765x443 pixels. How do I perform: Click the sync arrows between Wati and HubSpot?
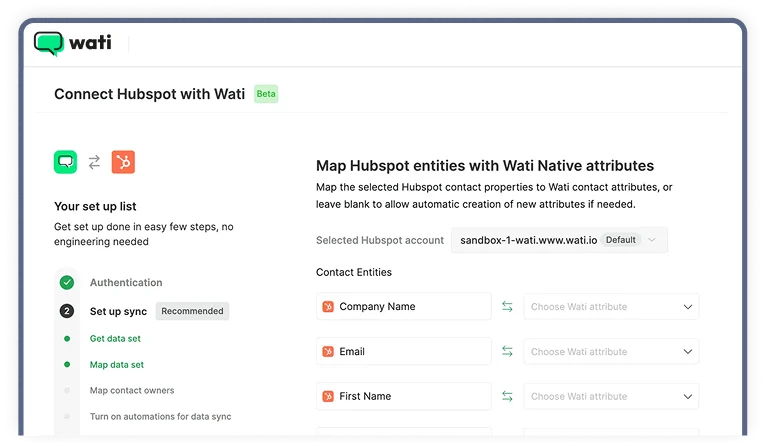pyautogui.click(x=94, y=162)
